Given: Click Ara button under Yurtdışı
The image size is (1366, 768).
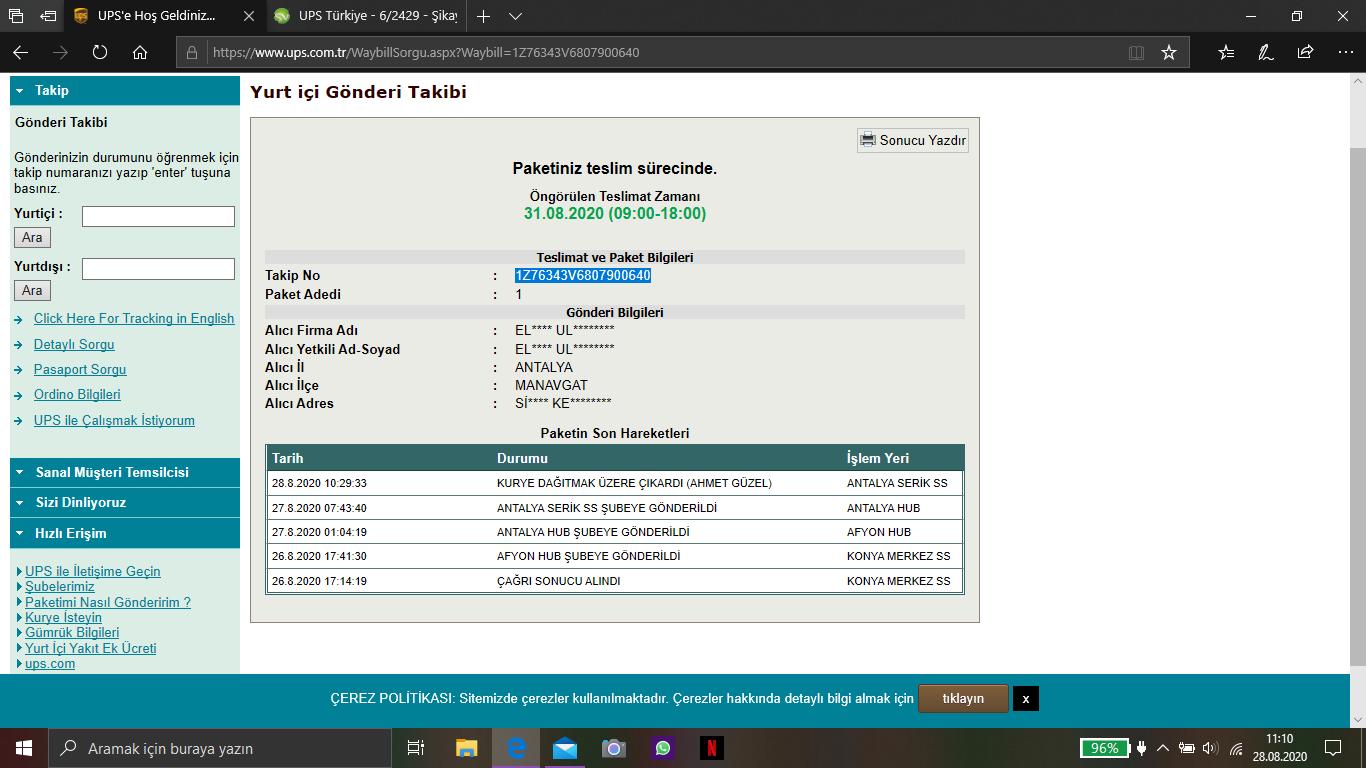Looking at the screenshot, I should (32, 290).
